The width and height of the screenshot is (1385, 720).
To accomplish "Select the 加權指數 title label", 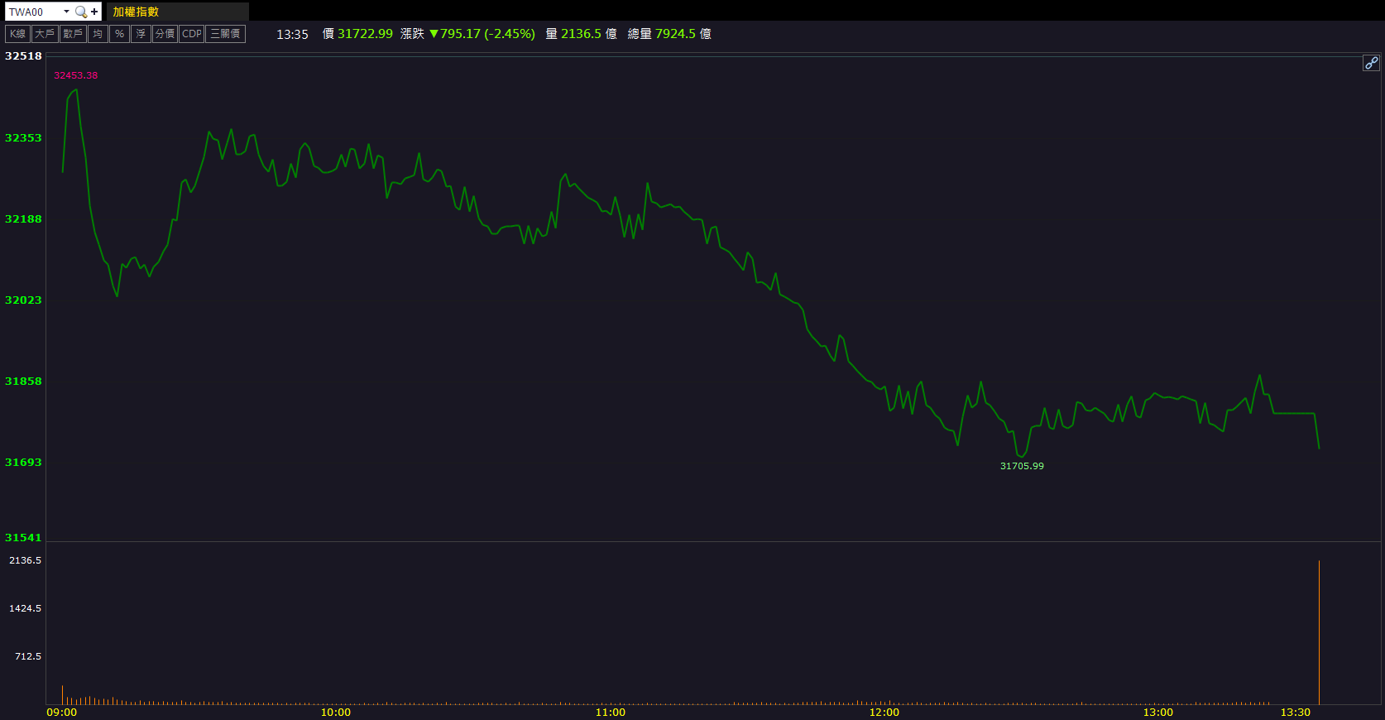I will point(136,12).
